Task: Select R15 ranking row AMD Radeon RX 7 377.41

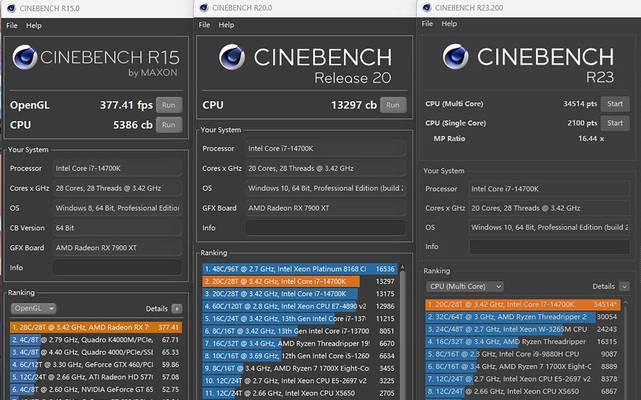Action: click(96, 327)
